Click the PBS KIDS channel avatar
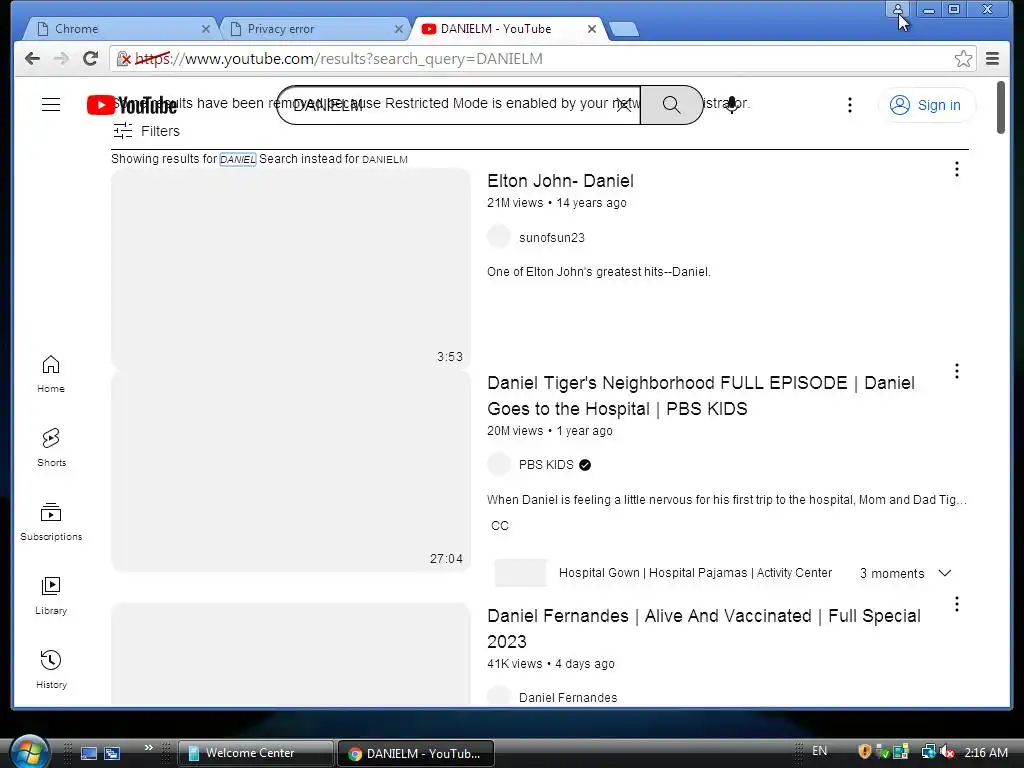Viewport: 1024px width, 768px height. [499, 464]
